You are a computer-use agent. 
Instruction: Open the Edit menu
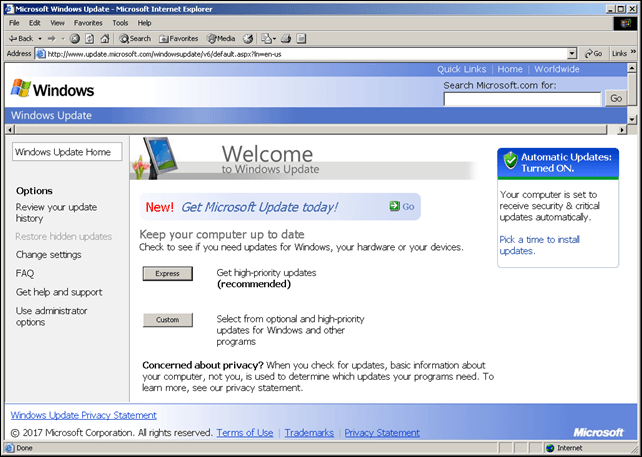click(x=35, y=23)
